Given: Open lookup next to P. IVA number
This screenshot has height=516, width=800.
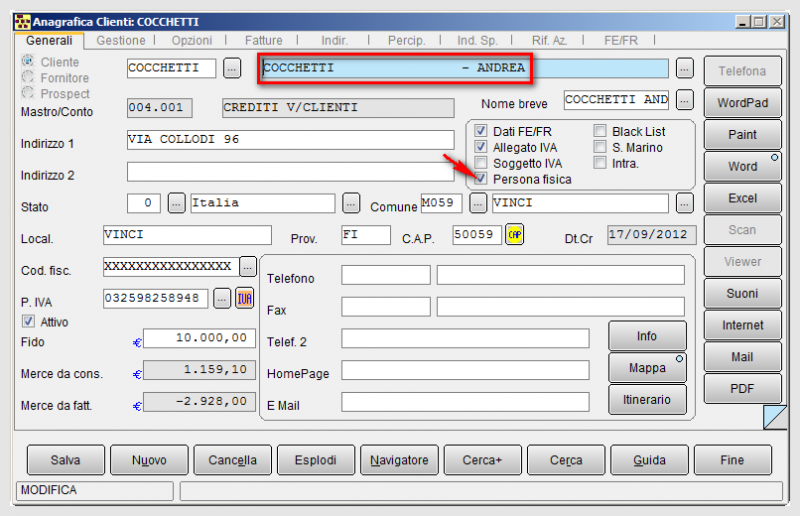Looking at the screenshot, I should [x=221, y=299].
